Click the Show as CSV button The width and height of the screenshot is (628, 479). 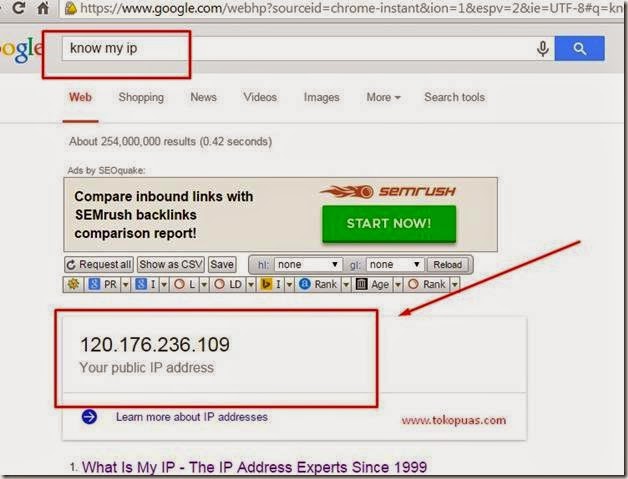[x=171, y=265]
